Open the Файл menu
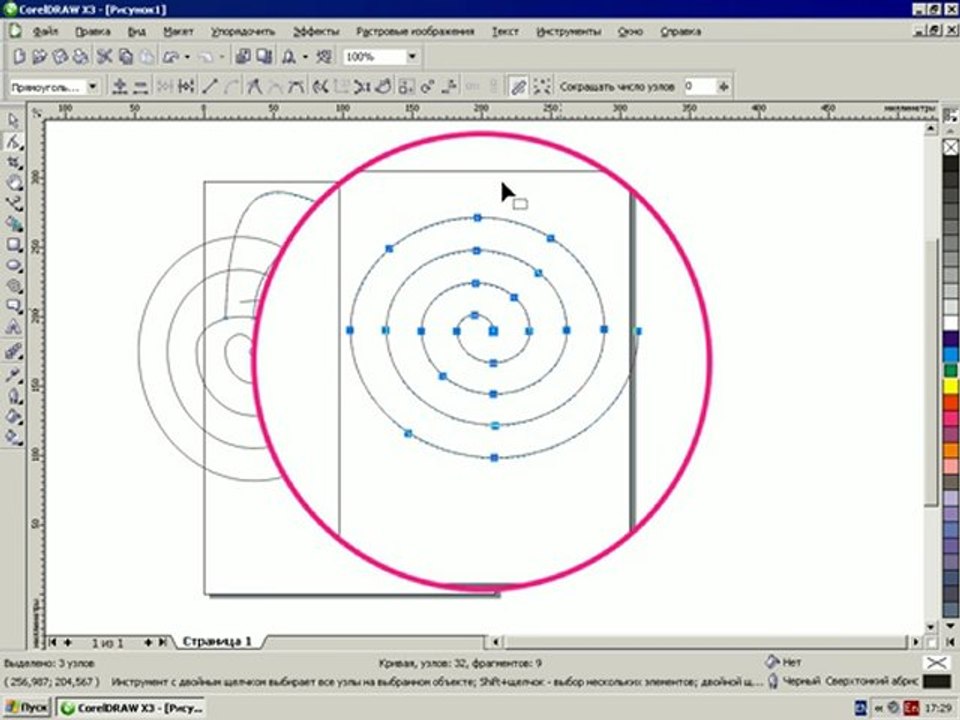This screenshot has width=960, height=720. click(x=45, y=31)
